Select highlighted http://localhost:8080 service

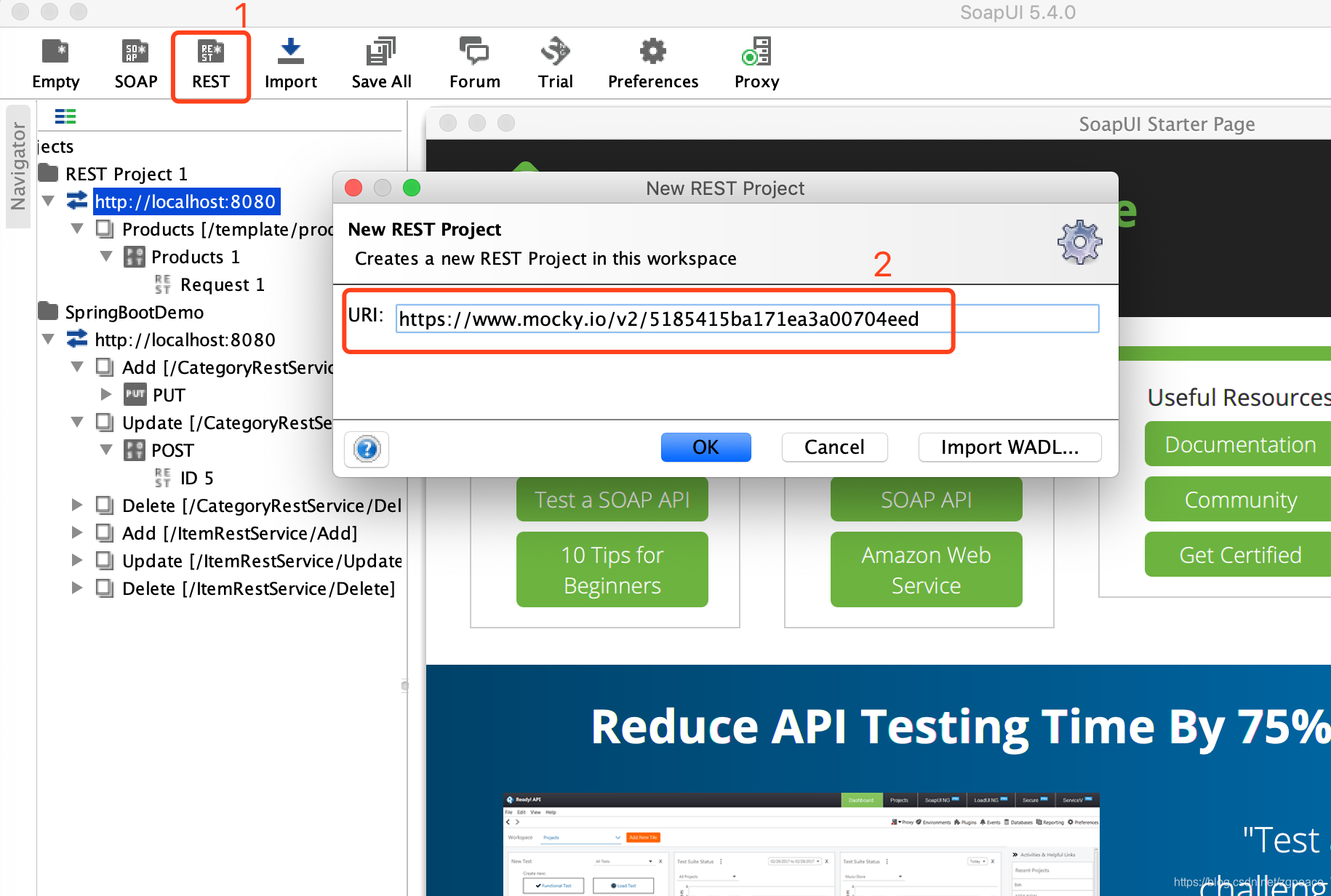[185, 201]
